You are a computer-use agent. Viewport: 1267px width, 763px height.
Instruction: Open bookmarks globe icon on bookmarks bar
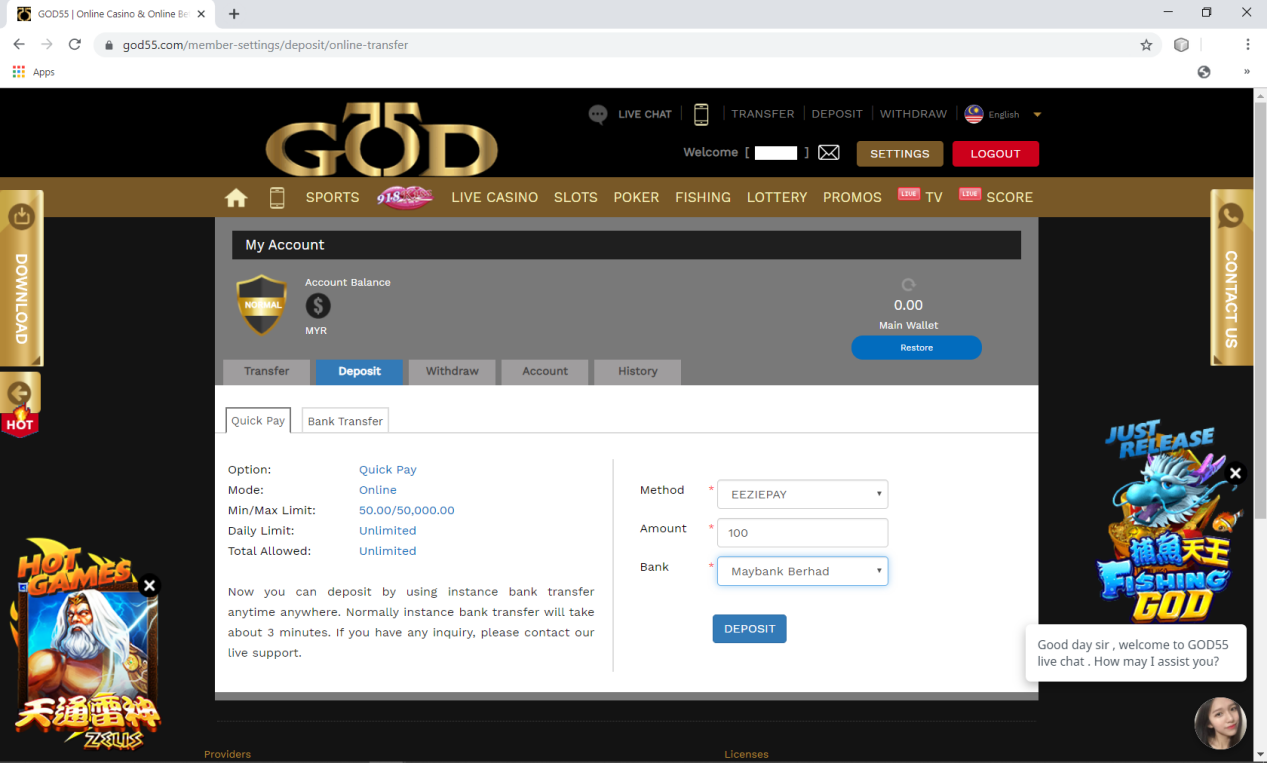point(1204,72)
